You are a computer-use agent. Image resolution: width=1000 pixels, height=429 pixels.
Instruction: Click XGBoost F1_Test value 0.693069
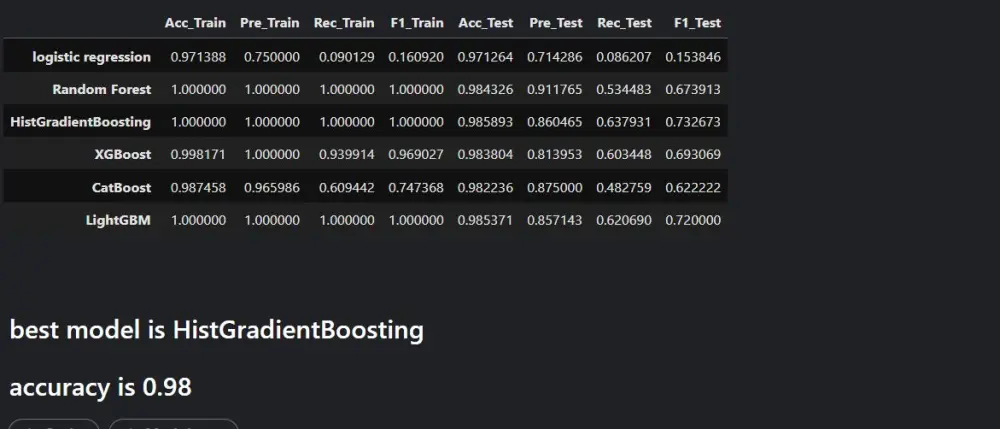pyautogui.click(x=693, y=155)
